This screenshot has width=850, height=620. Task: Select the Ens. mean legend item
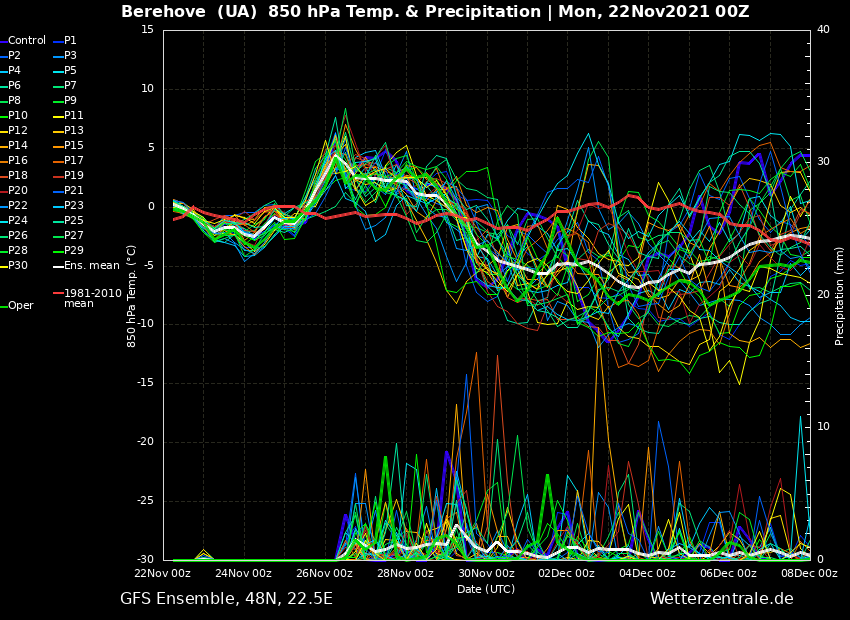91,266
